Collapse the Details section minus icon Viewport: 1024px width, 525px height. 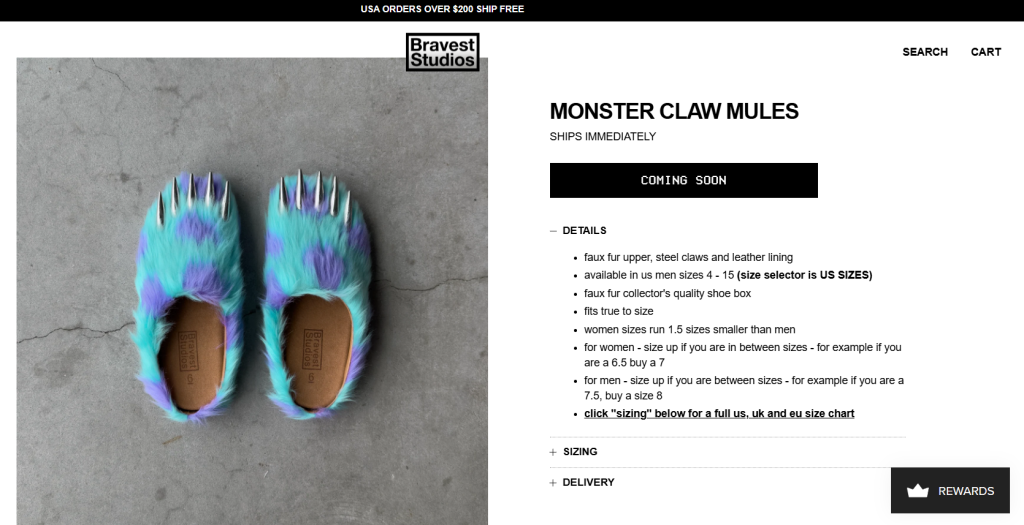(553, 231)
